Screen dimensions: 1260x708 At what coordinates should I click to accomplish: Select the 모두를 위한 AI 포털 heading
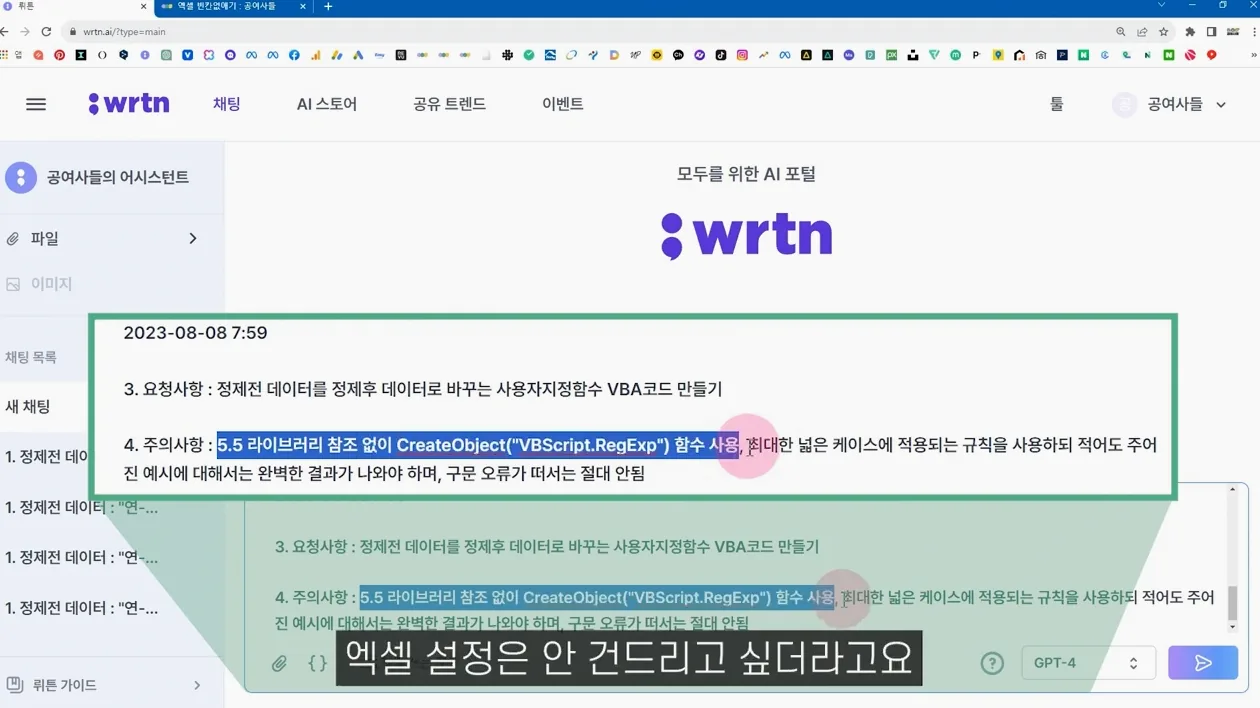coord(746,174)
